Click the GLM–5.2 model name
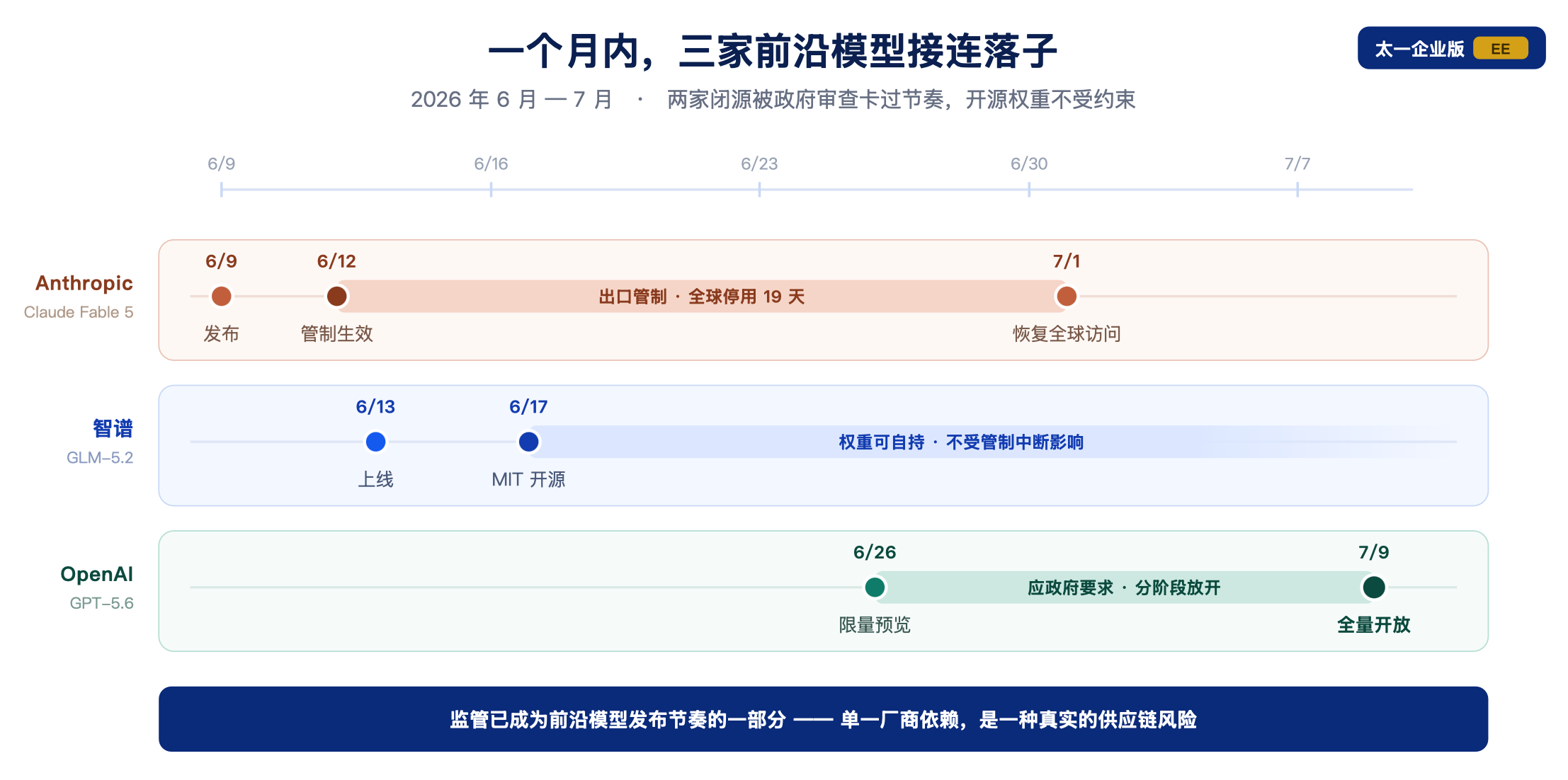This screenshot has height=780, width=1568. tap(100, 457)
